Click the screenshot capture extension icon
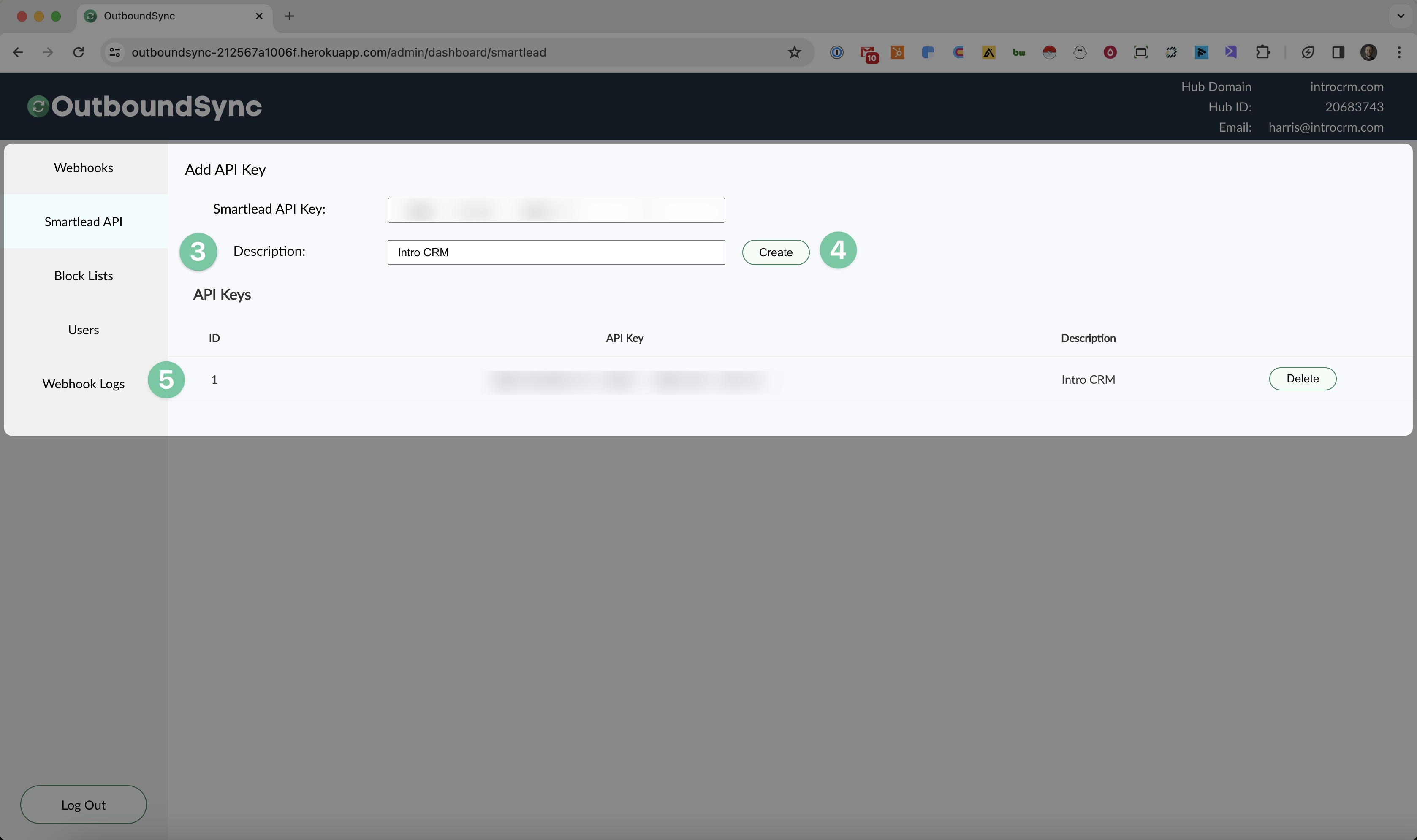This screenshot has height=840, width=1417. point(1141,52)
